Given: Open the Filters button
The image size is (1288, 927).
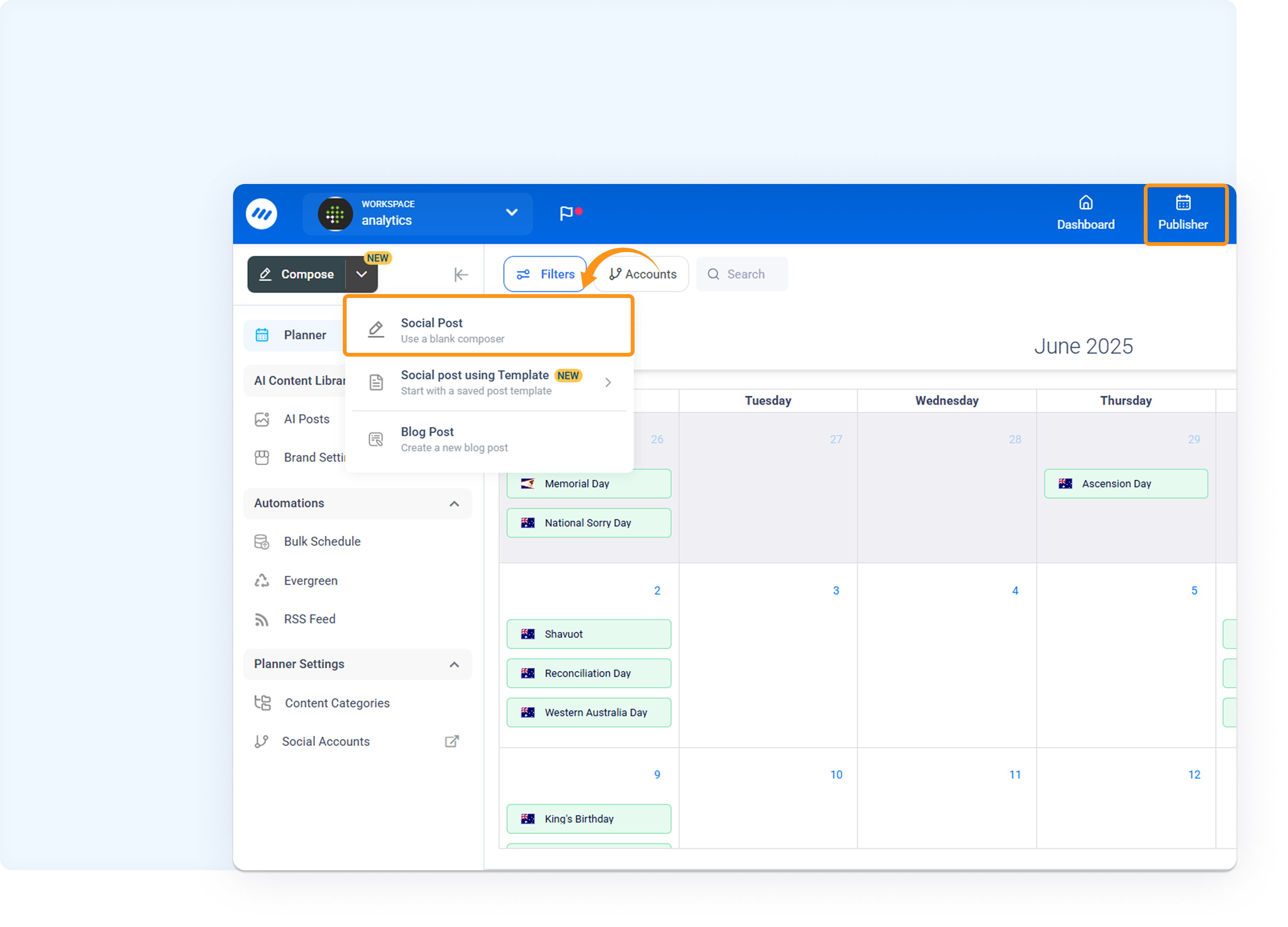Looking at the screenshot, I should pos(545,274).
